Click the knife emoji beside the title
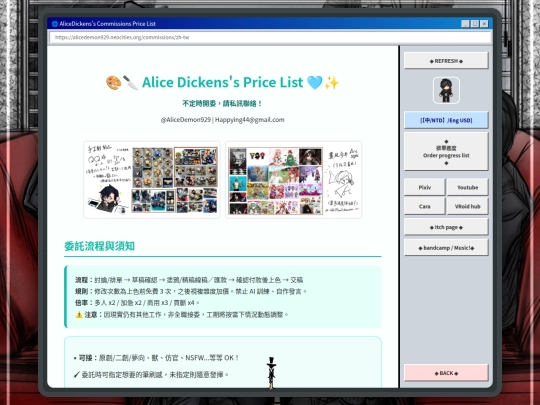The image size is (540, 405). [x=130, y=83]
